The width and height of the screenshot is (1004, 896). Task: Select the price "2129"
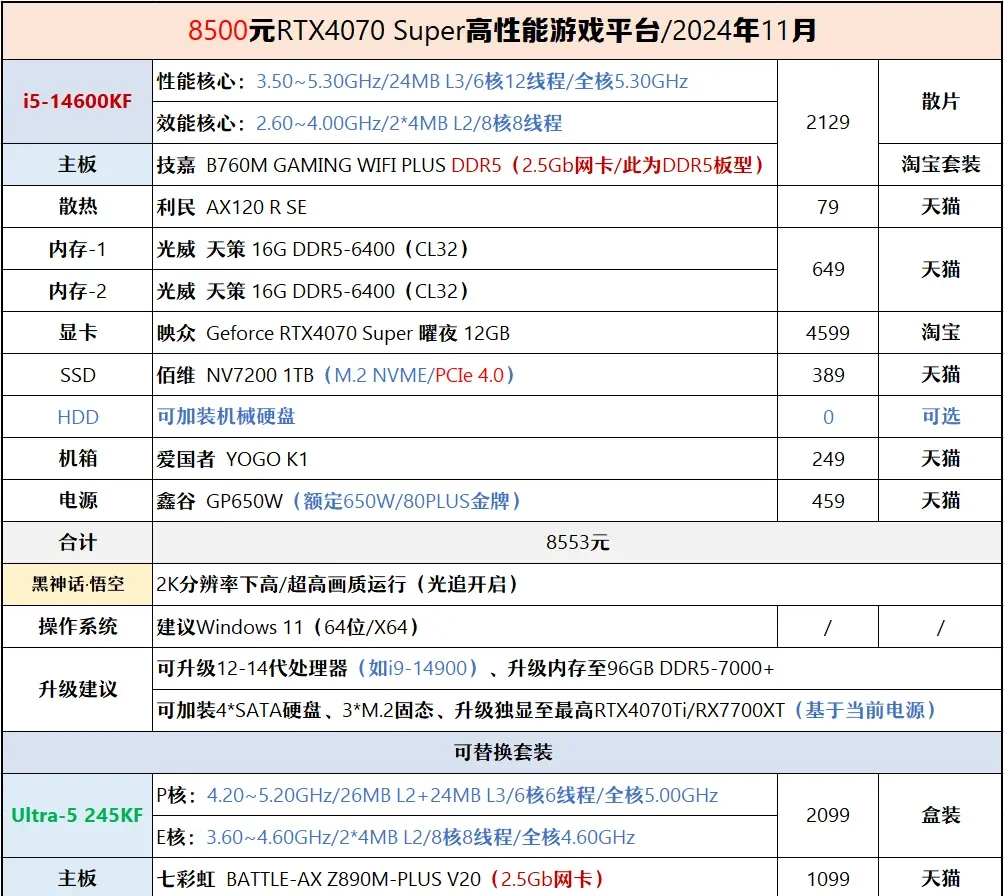pos(827,122)
